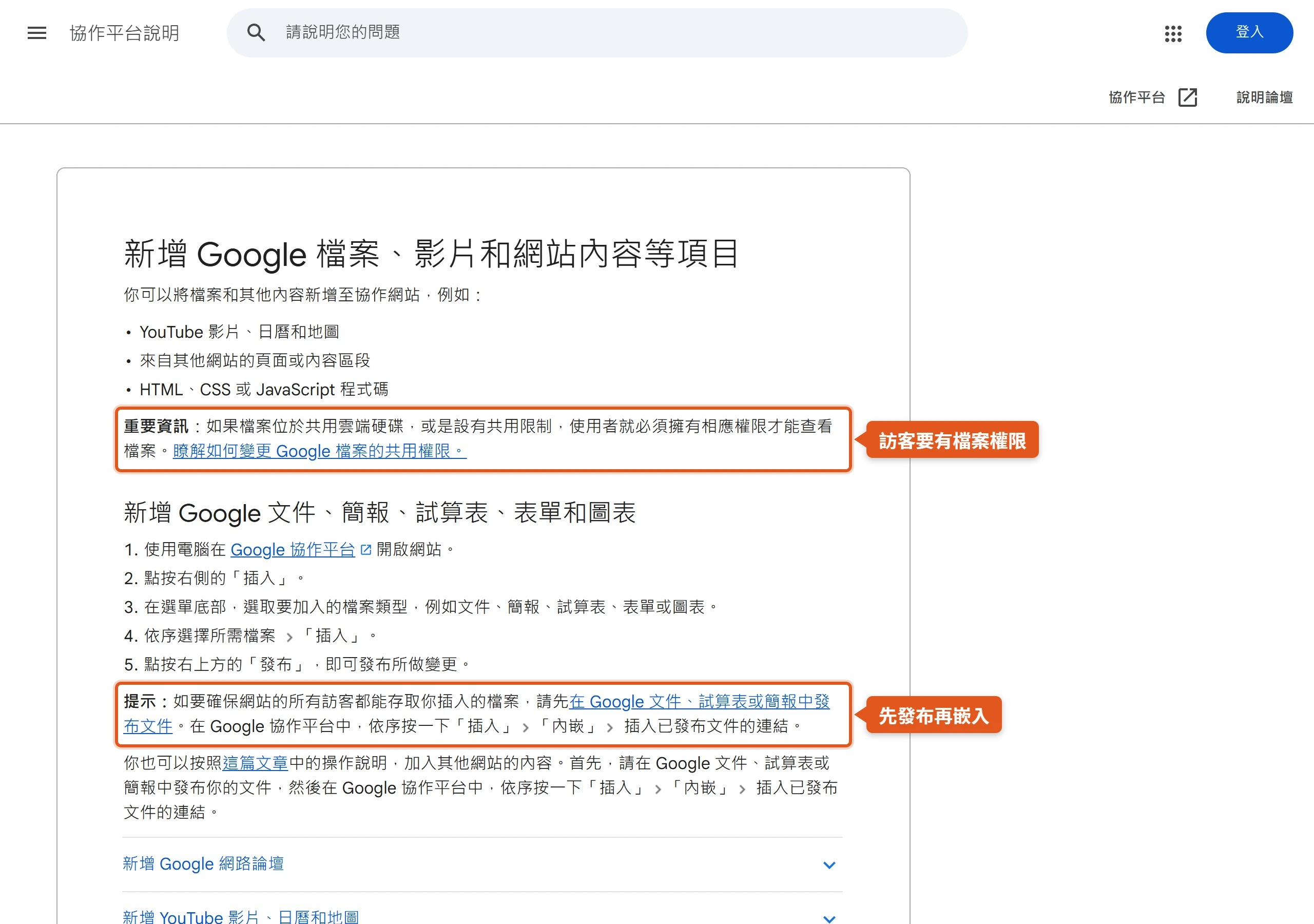Open the 這篇文章 link
1314x924 pixels.
pyautogui.click(x=255, y=763)
